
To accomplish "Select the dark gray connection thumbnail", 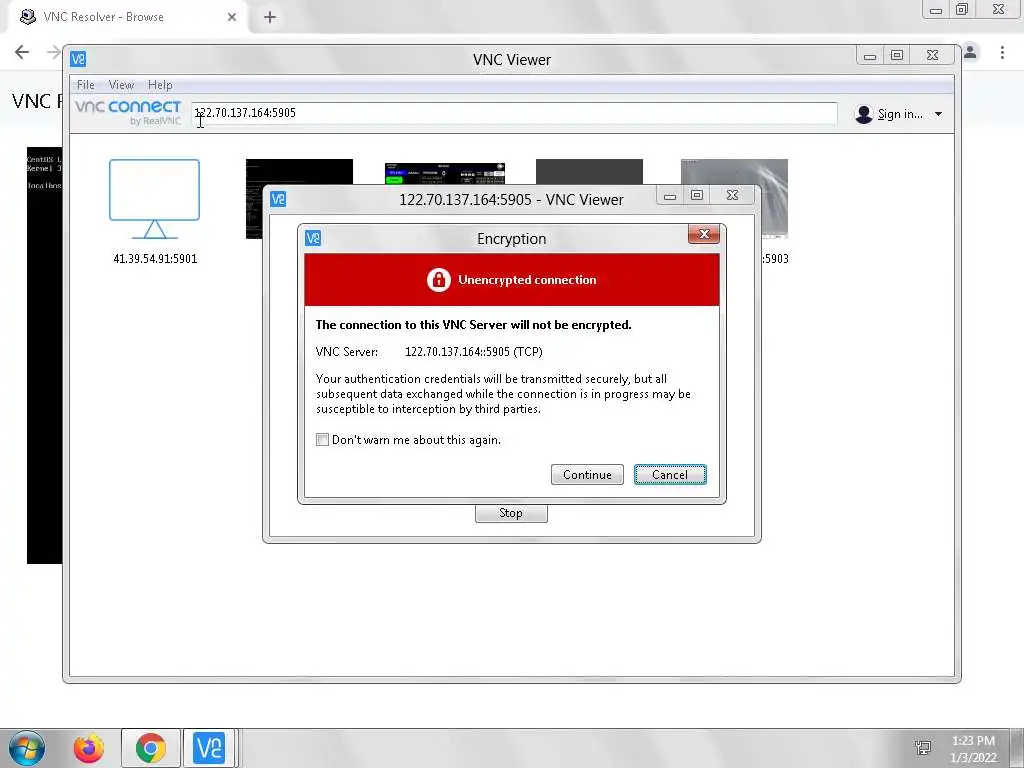I will (x=589, y=172).
